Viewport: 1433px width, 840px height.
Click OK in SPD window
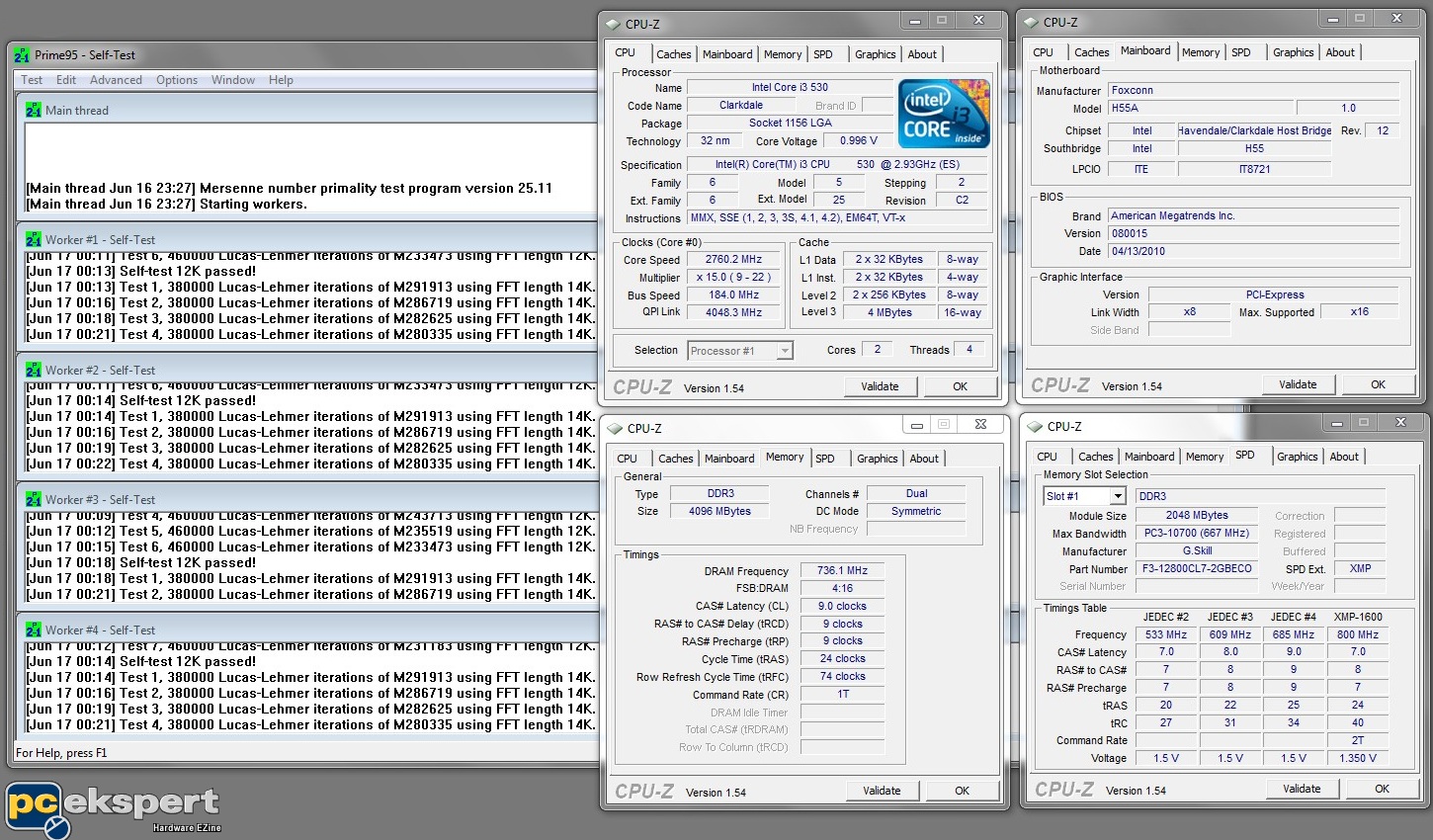pyautogui.click(x=1383, y=789)
